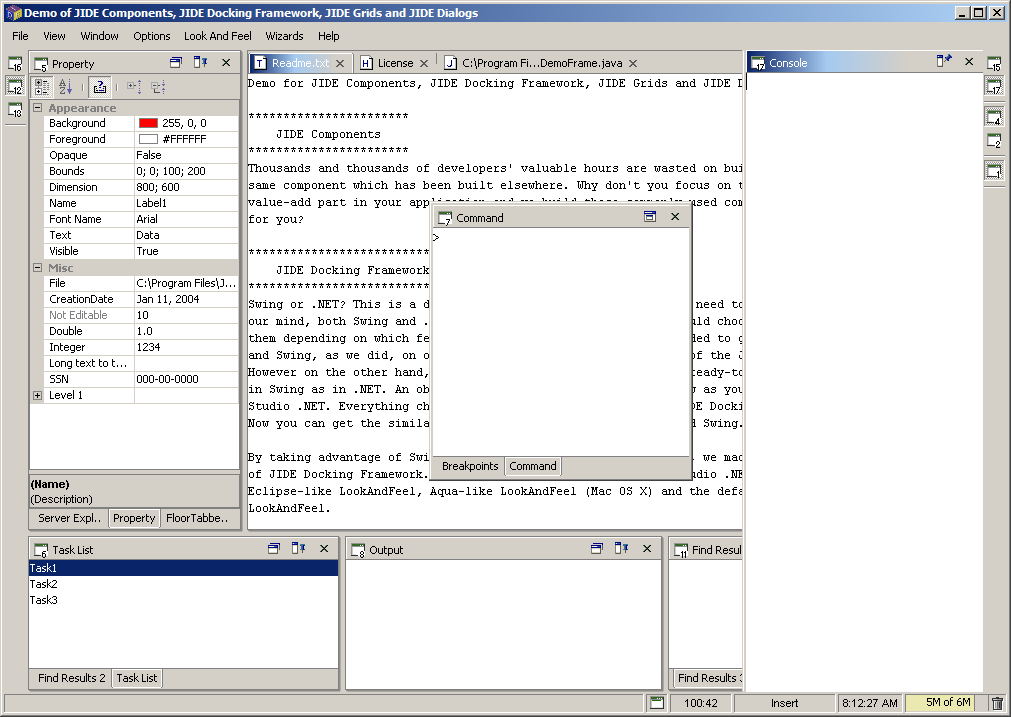
Task: Open autohidden frame 2 on right sidebar
Action: coord(994,141)
